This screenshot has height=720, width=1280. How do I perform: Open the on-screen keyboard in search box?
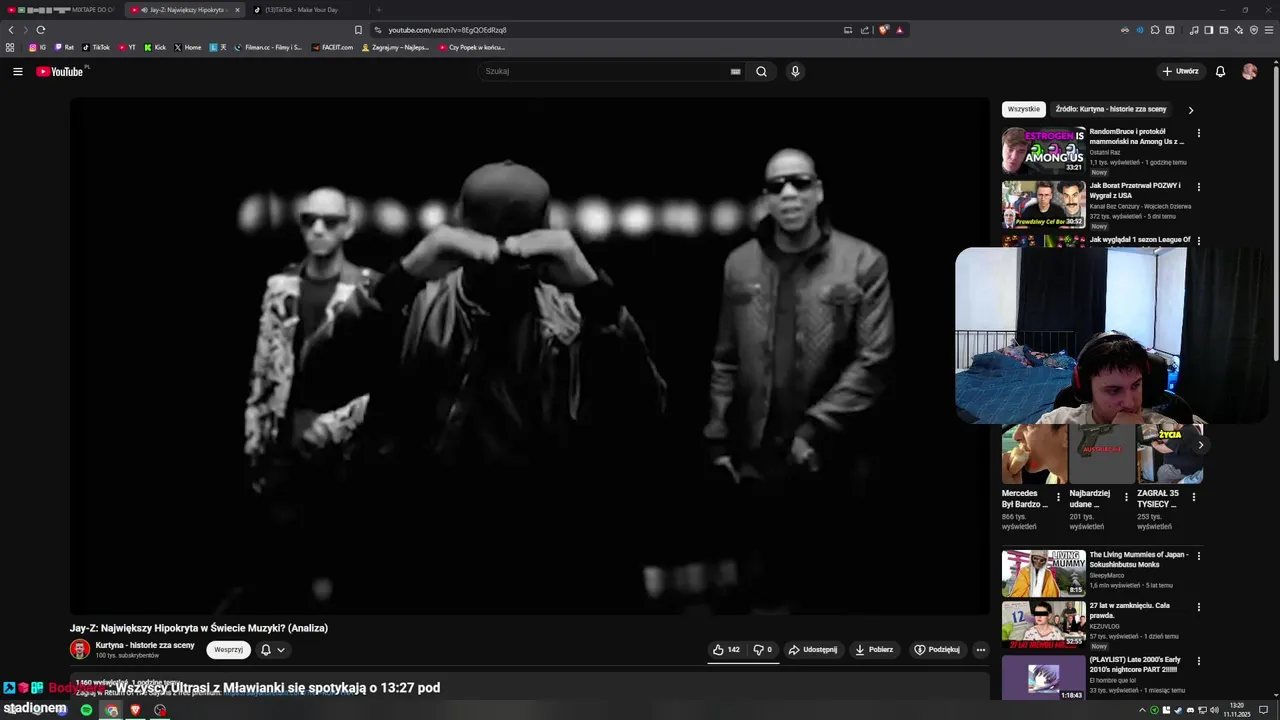click(735, 71)
